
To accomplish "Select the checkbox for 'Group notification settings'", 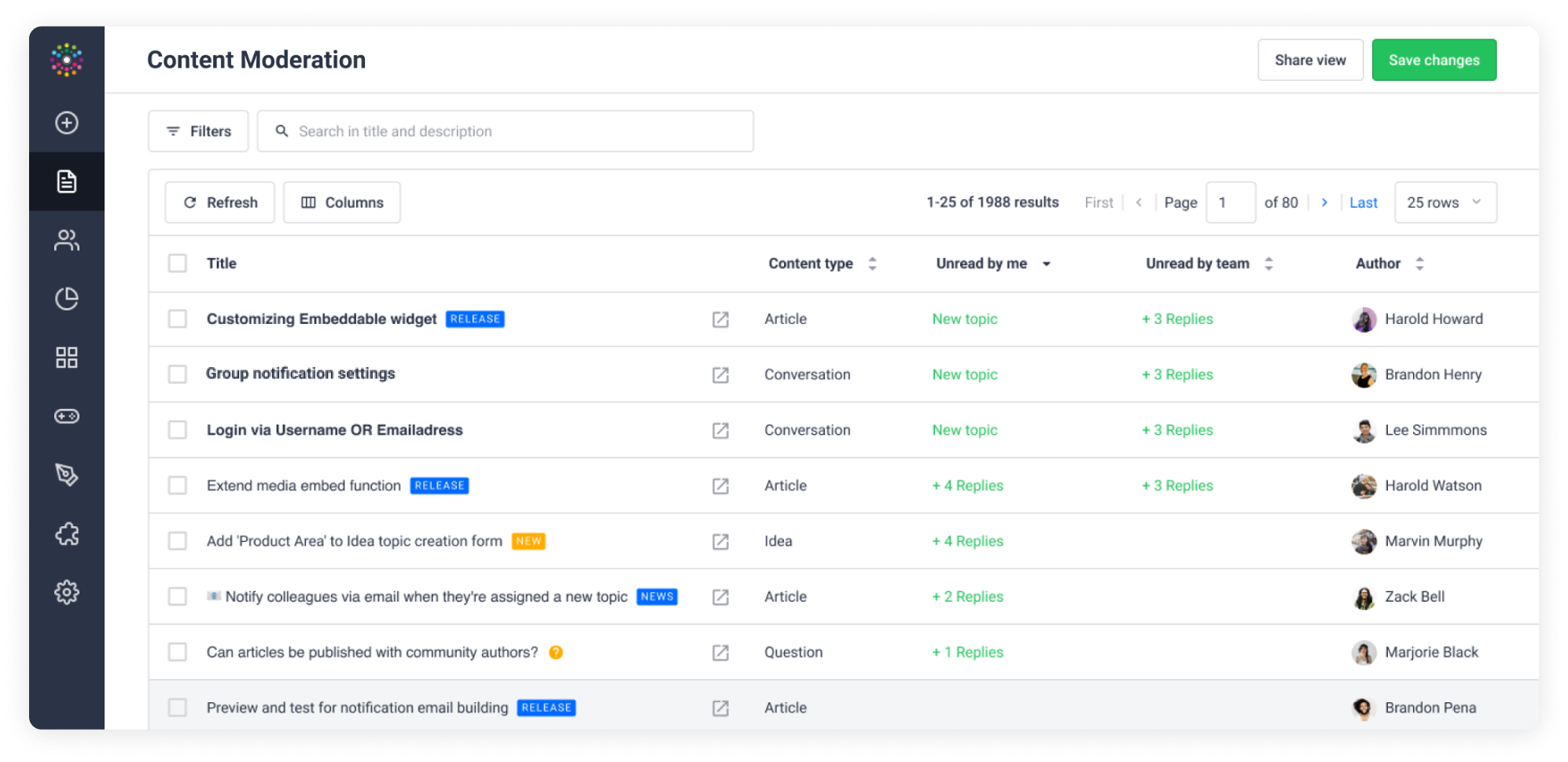I will coord(178,374).
